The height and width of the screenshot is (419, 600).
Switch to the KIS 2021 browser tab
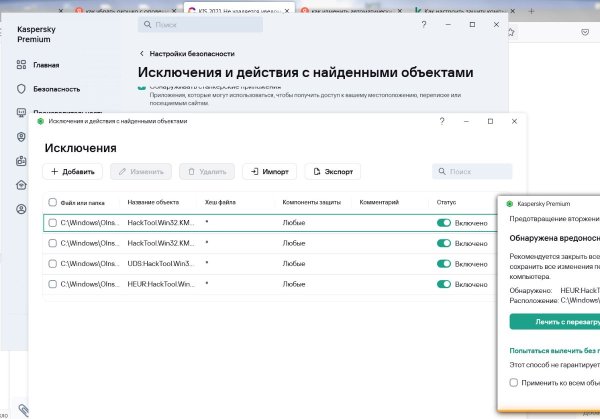(x=238, y=9)
